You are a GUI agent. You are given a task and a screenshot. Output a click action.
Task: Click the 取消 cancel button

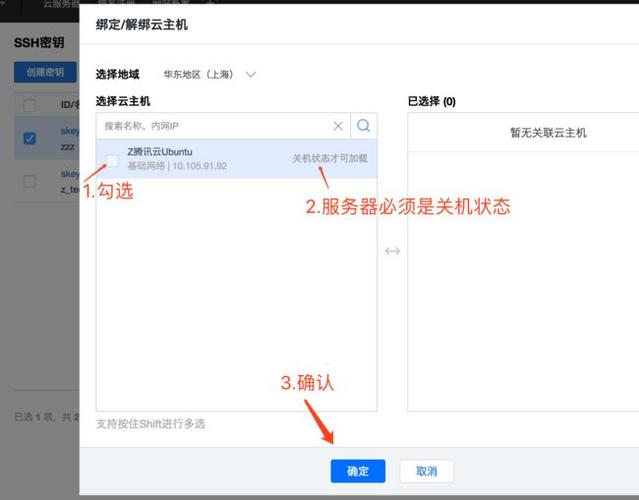point(427,471)
